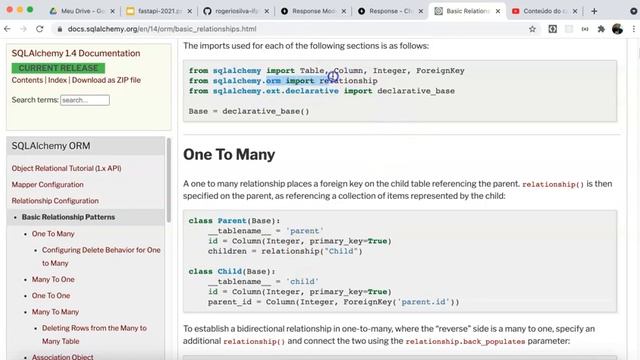Open Configuring Delete Behavior for One to Many

pos(101,256)
